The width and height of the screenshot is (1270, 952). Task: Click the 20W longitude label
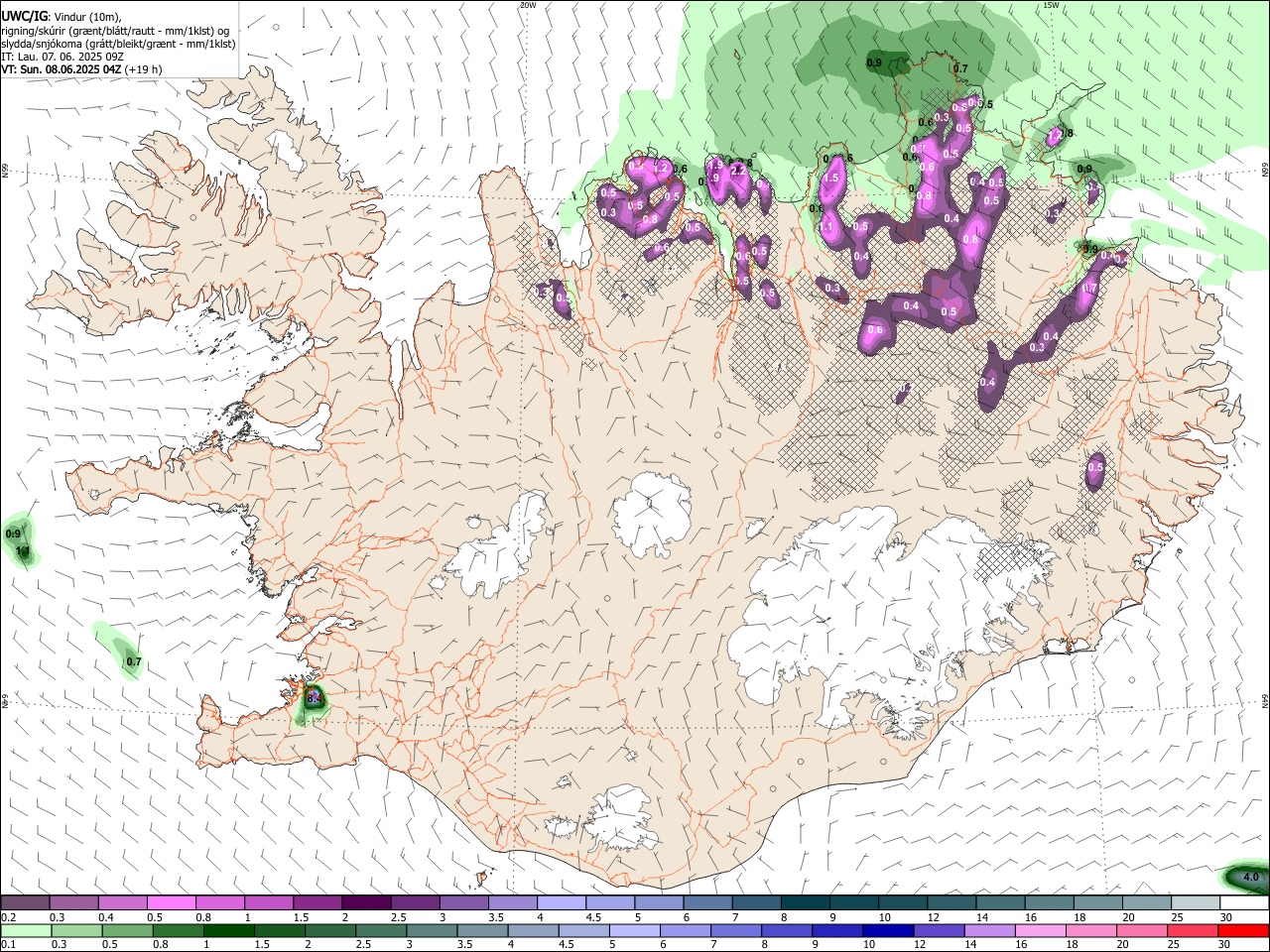[x=528, y=5]
